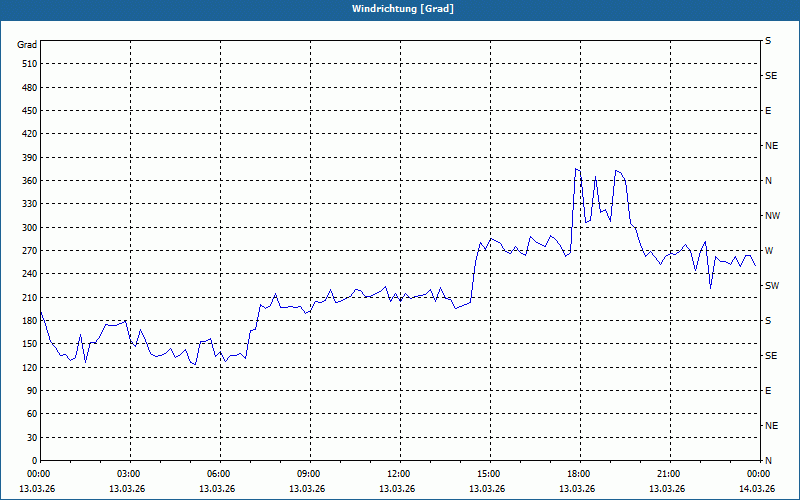This screenshot has width=800, height=500.
Task: Select the 270 degree y-axis label
Action: [28, 251]
